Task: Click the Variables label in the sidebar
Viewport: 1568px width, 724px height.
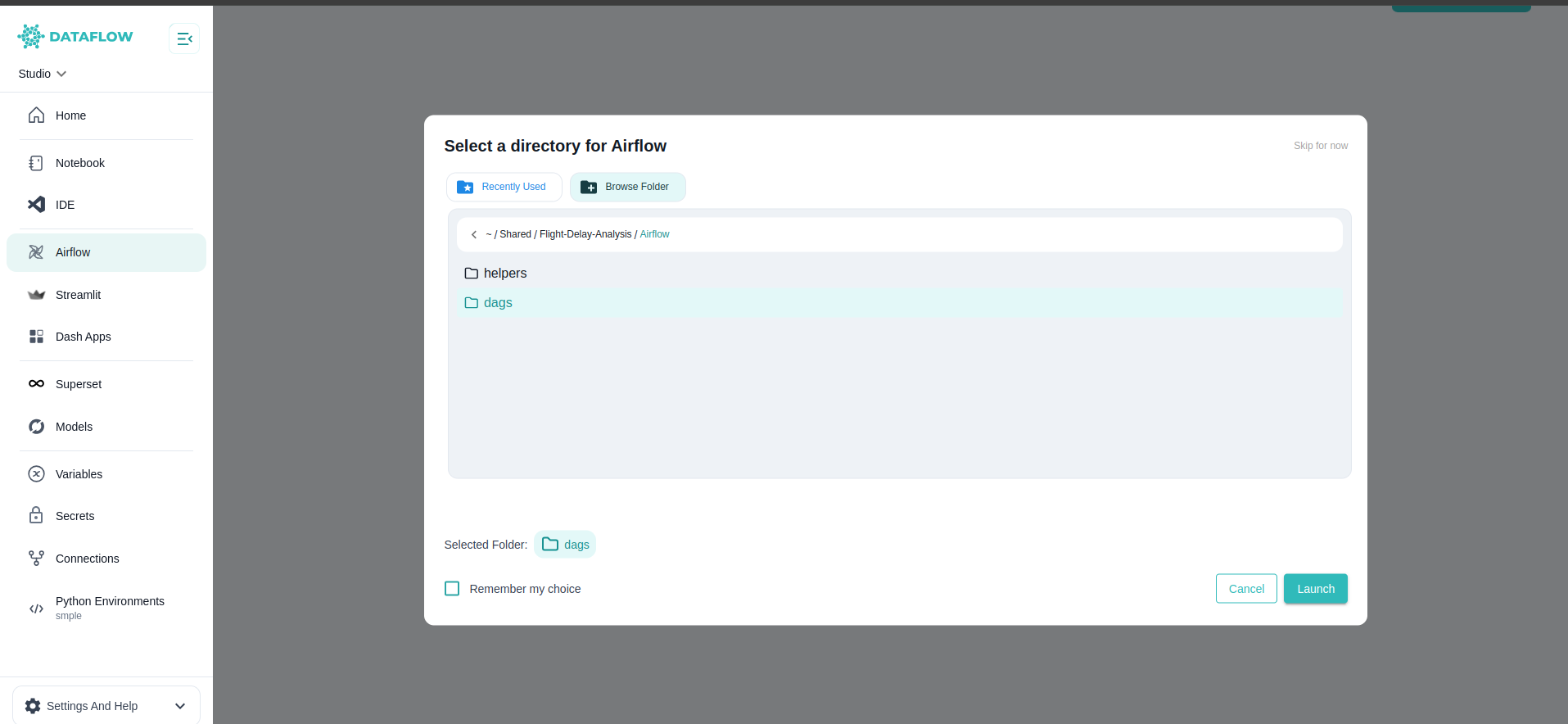Action: coord(79,474)
